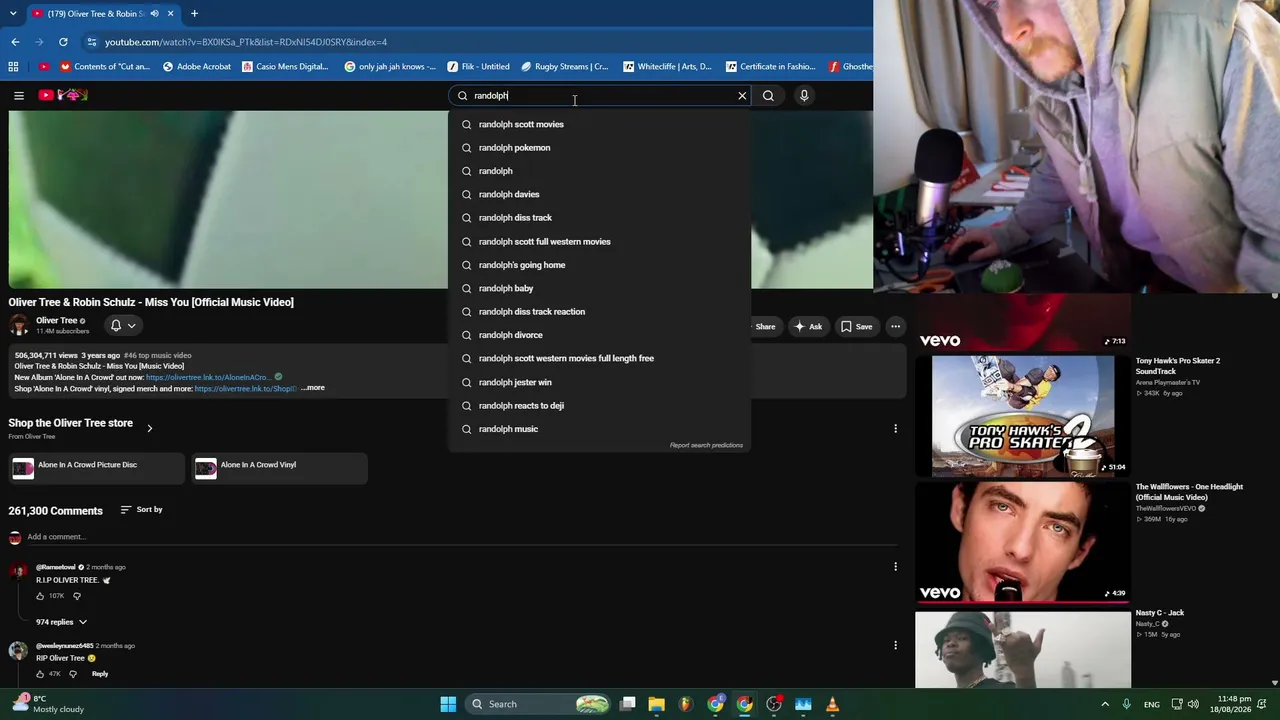
Task: Click the Windows taskbar Search box
Action: [x=539, y=704]
